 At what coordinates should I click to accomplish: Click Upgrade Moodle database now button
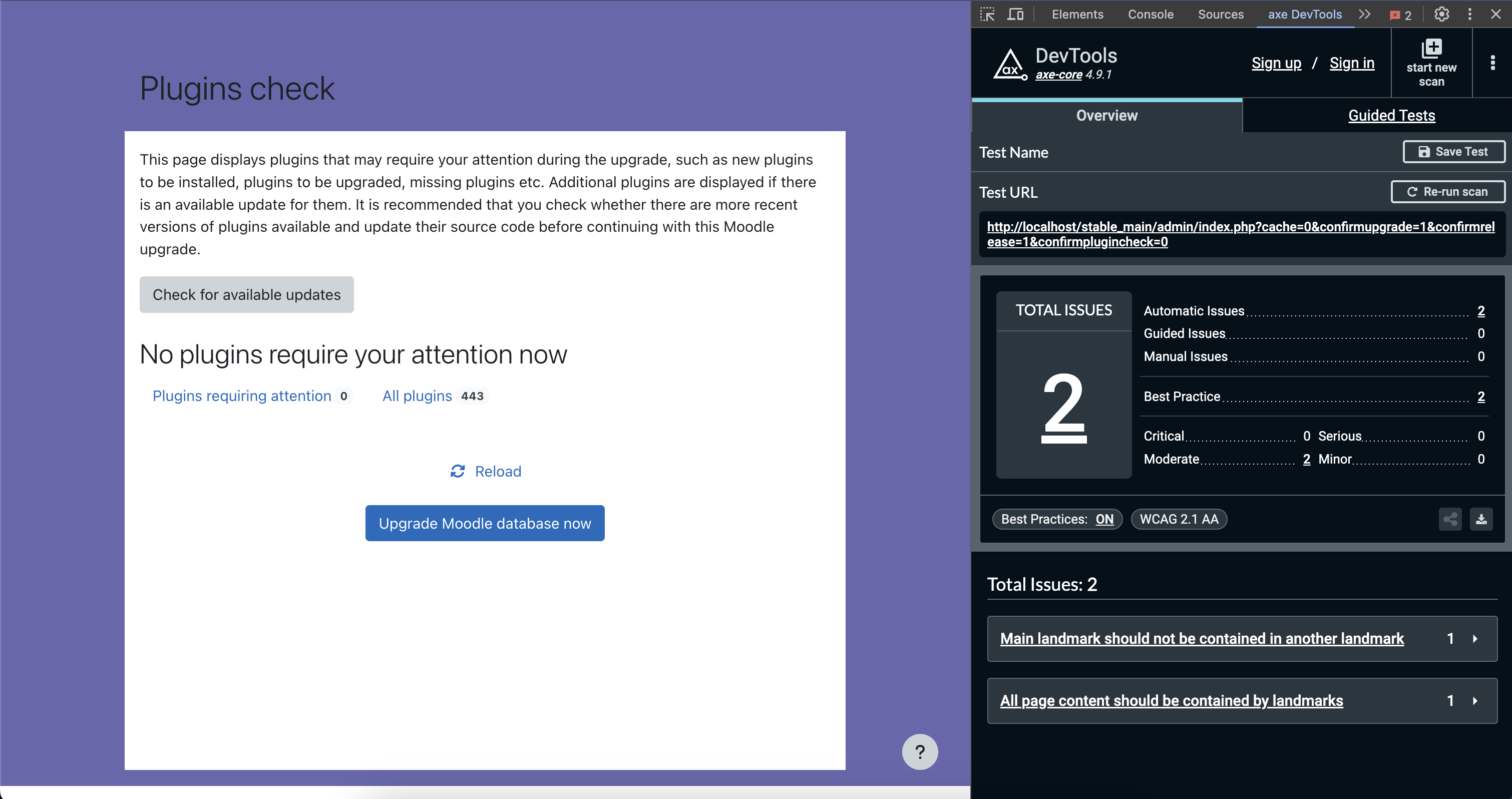(x=485, y=523)
